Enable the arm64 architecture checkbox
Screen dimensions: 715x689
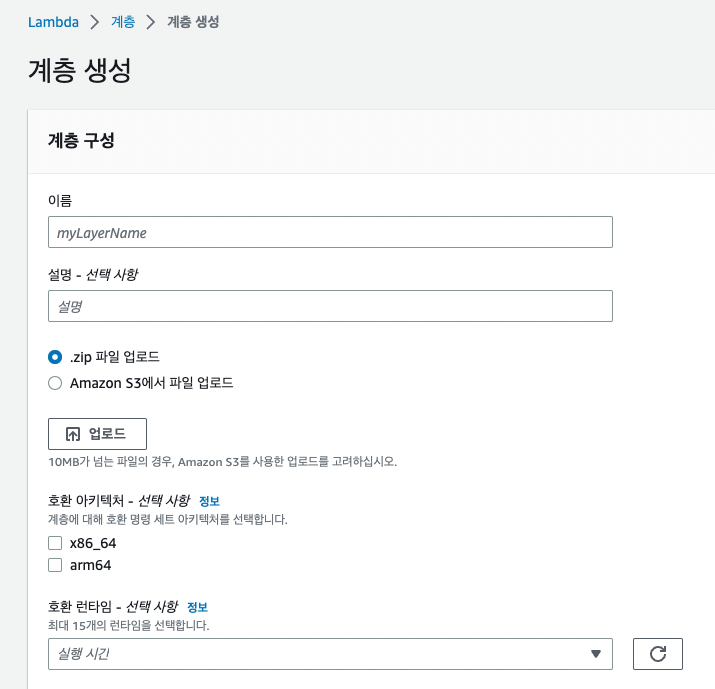tap(55, 565)
